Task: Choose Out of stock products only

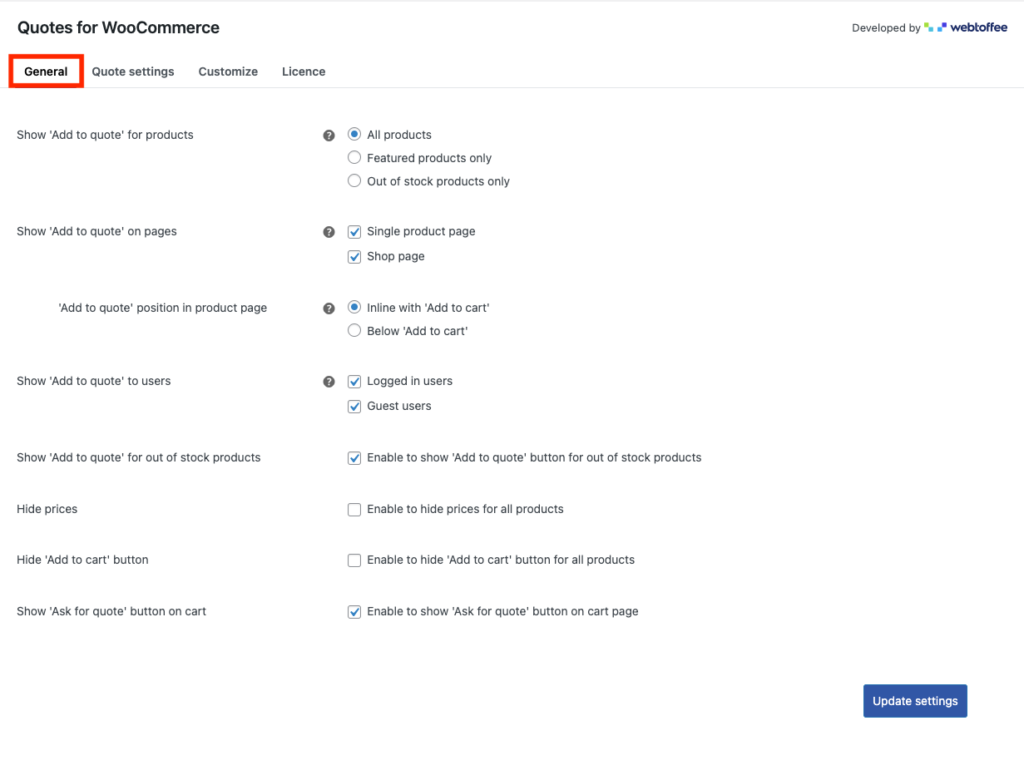Action: (354, 181)
